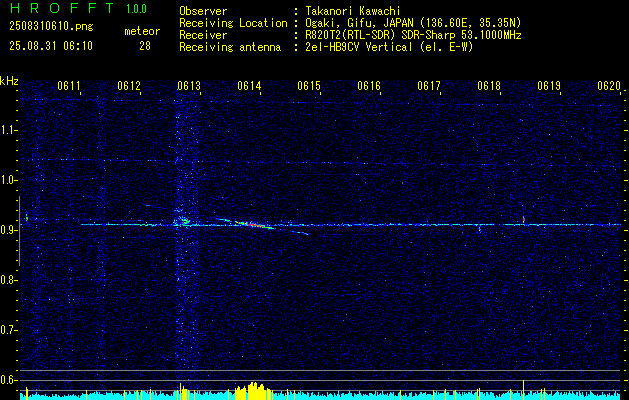This screenshot has width=629, height=400.
Task: Click frequency label 0.8
Action: 8,280
